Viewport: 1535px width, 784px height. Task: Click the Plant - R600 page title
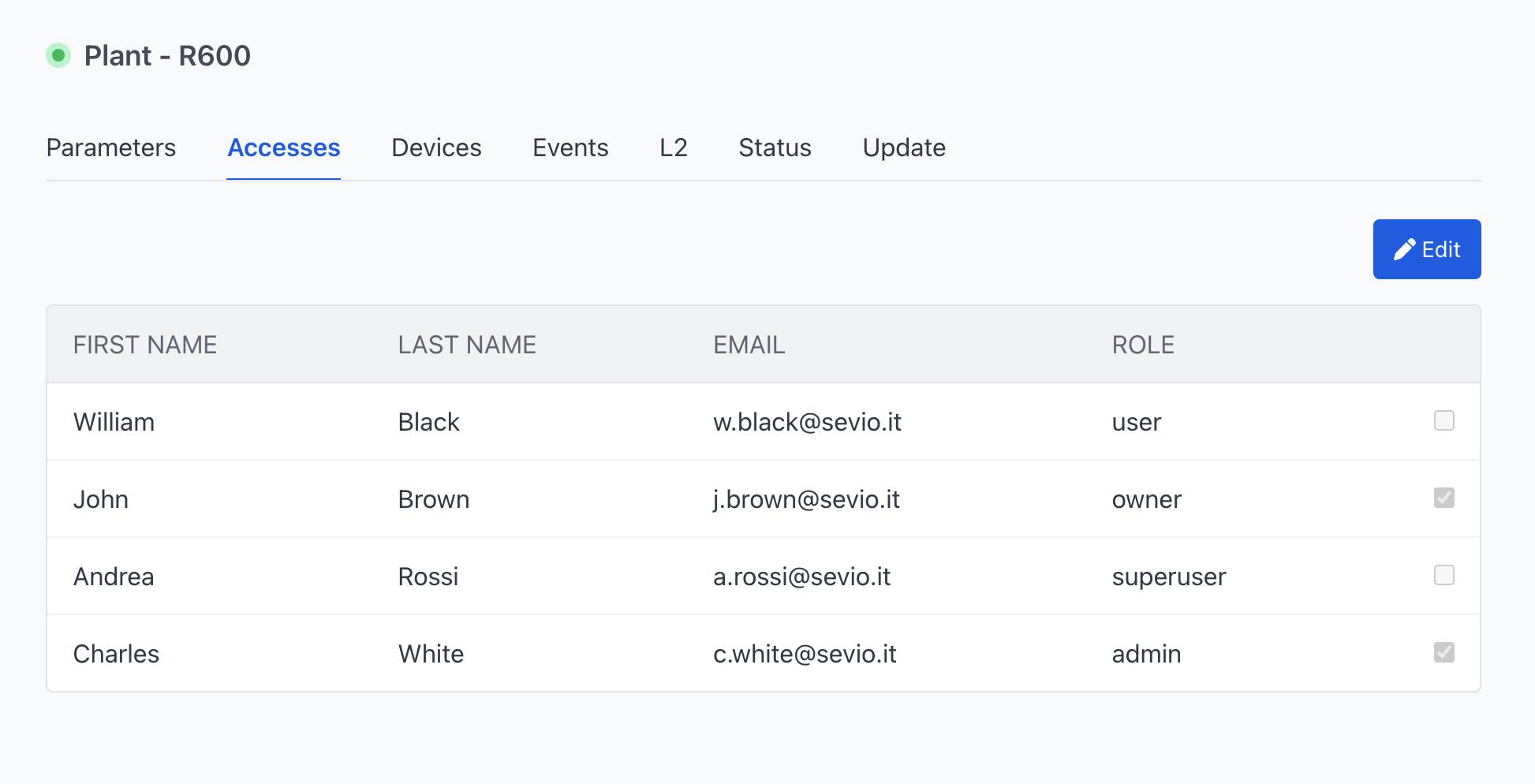167,56
